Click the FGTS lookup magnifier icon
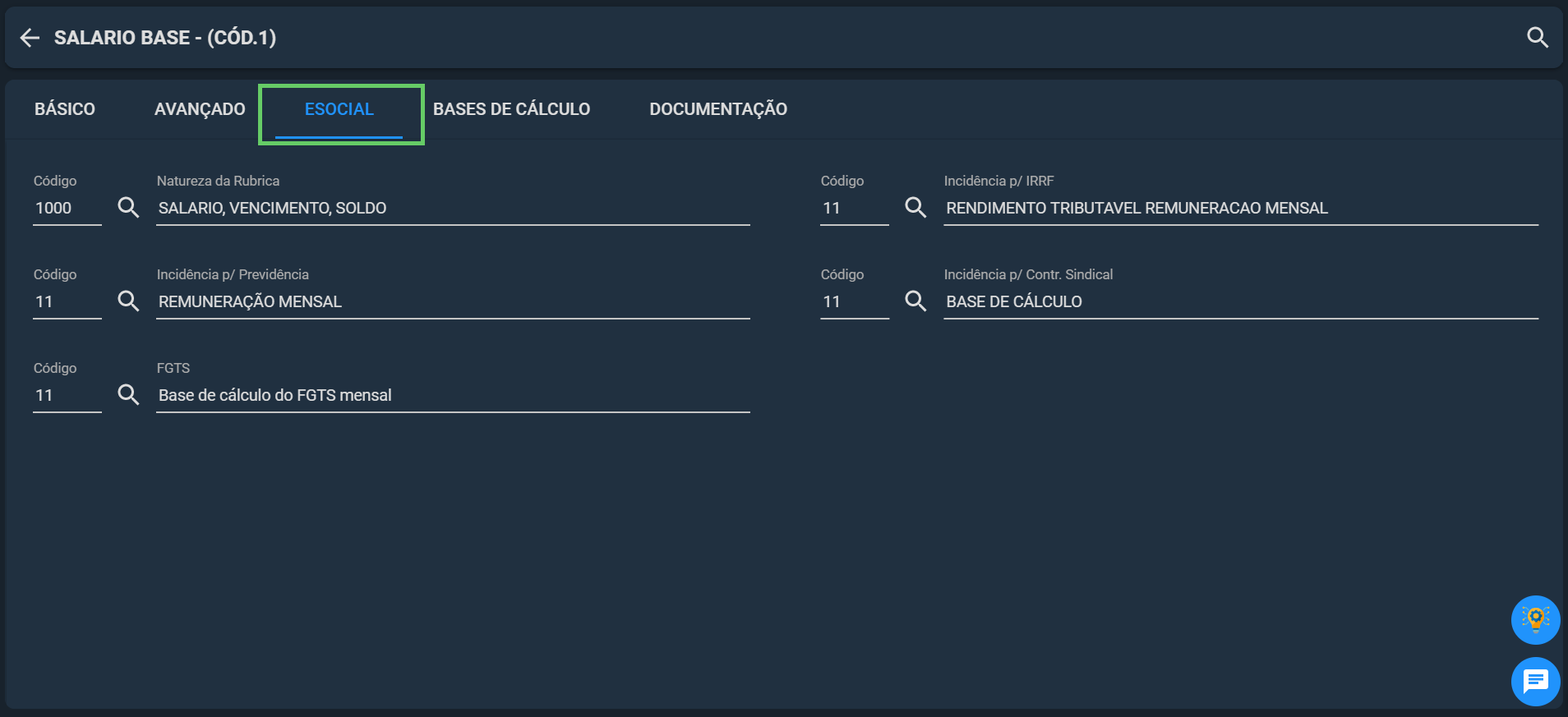The height and width of the screenshot is (717, 1568). [x=128, y=394]
